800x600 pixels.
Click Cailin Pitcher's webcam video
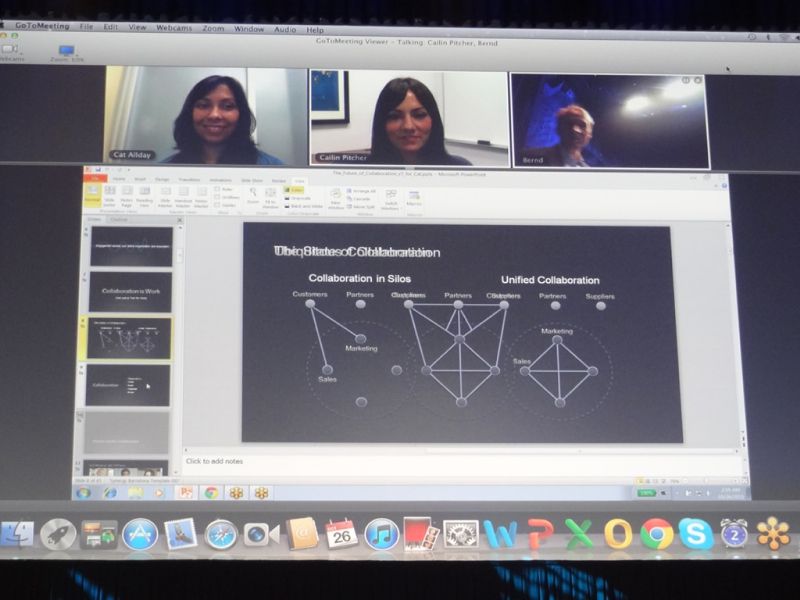click(409, 118)
